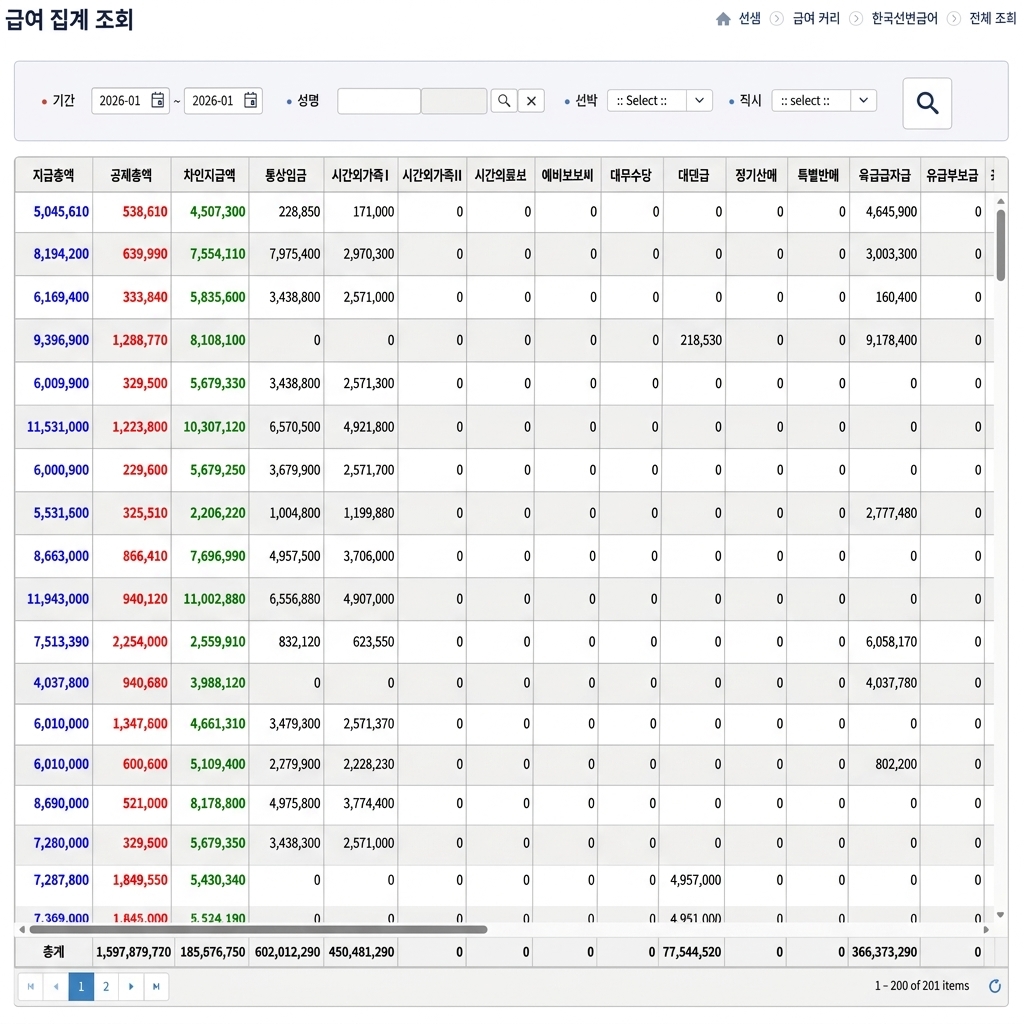Open the start date calendar picker
This screenshot has height=1024, width=1024.
[157, 100]
